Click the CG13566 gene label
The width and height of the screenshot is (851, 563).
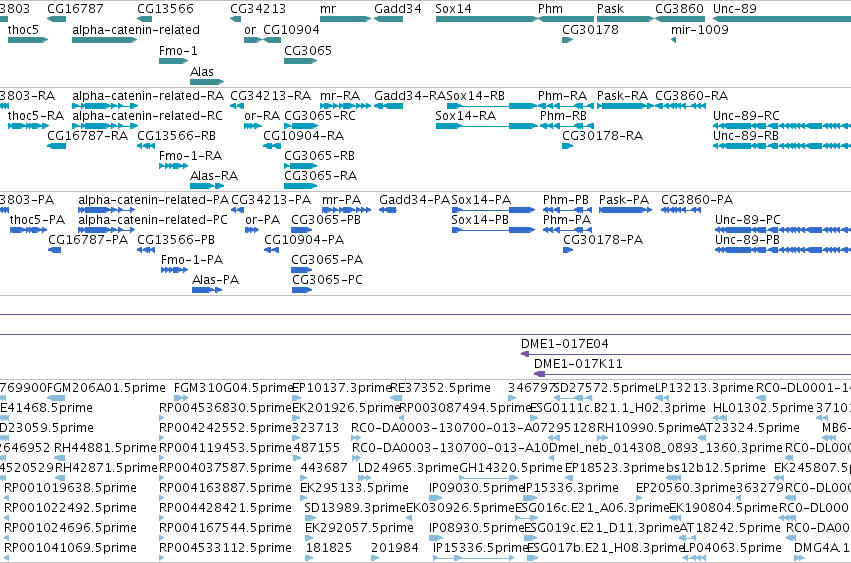[x=165, y=9]
